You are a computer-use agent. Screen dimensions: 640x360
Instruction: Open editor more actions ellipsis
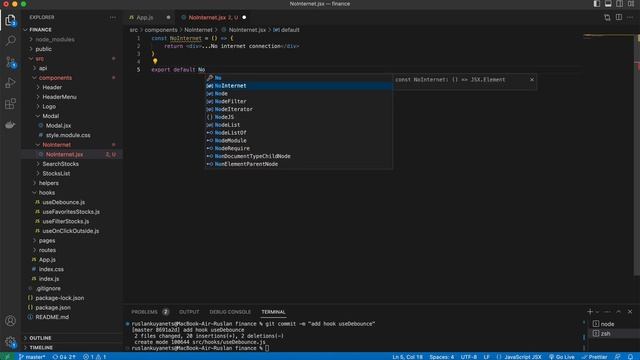point(630,18)
